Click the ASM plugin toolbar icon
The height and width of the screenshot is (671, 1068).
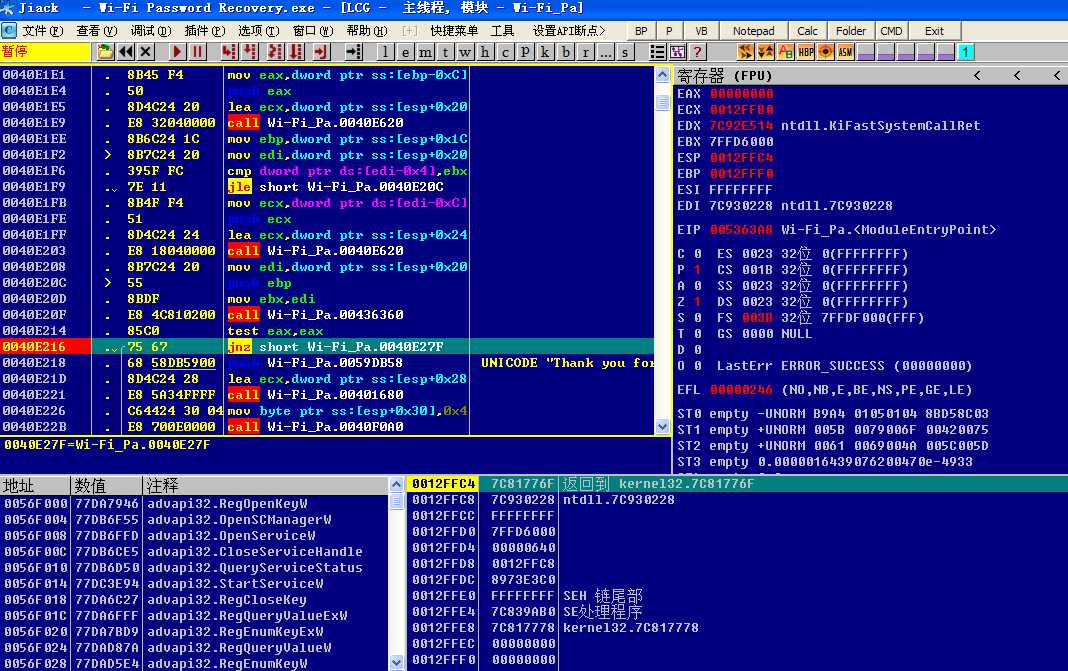coord(845,52)
